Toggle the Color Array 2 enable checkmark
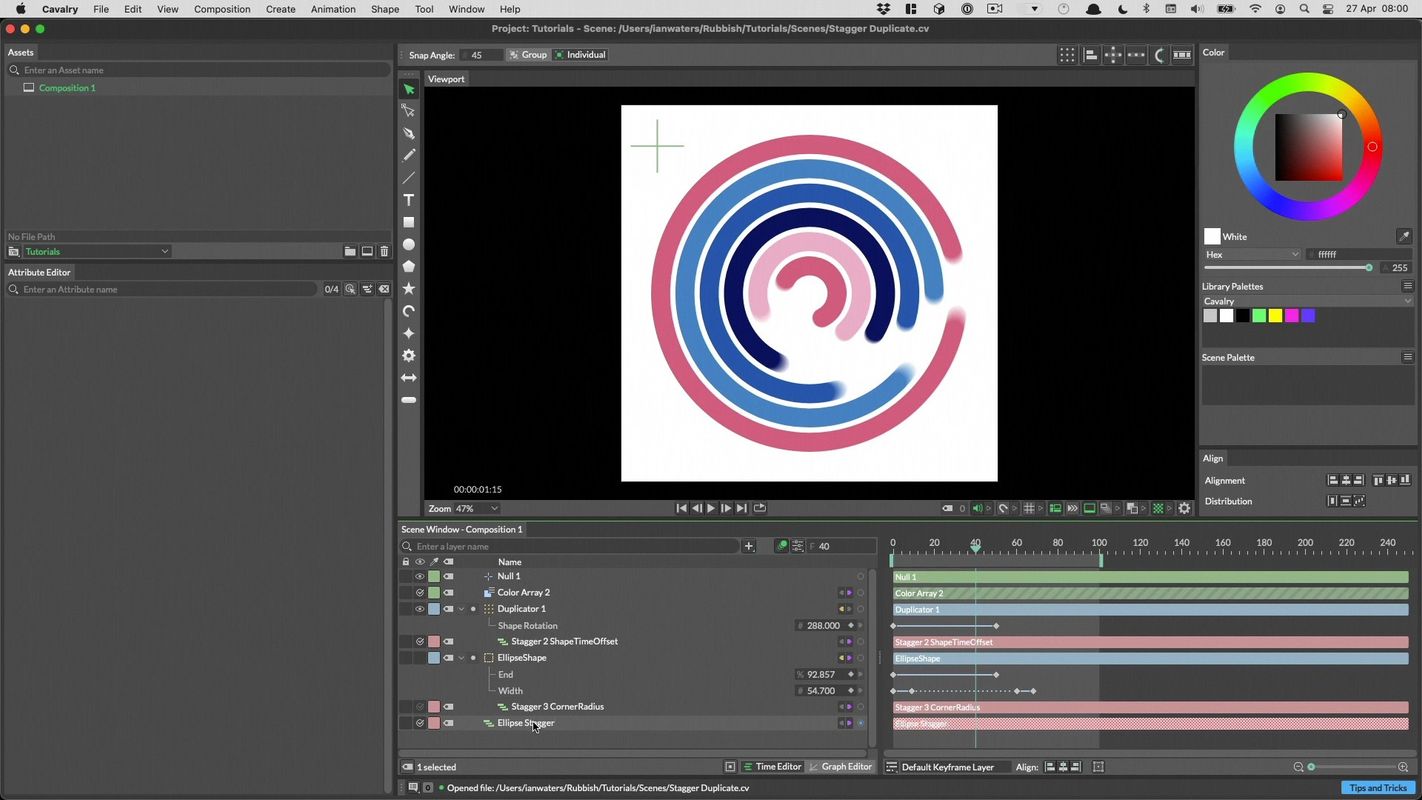1422x800 pixels. pyautogui.click(x=420, y=593)
